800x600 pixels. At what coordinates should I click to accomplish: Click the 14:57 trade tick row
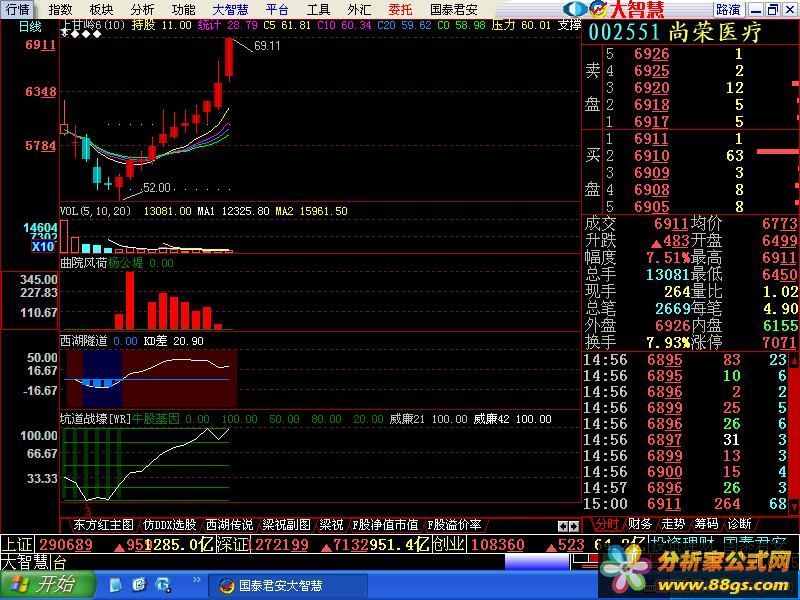[x=685, y=488]
